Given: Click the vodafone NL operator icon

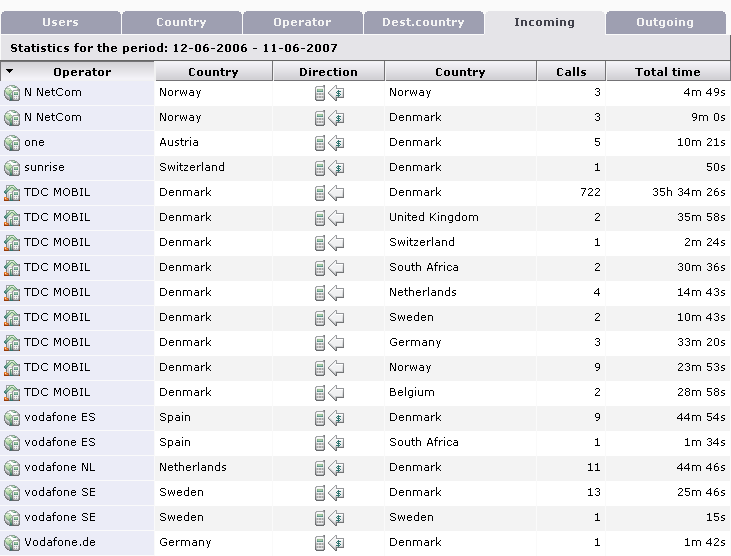Looking at the screenshot, I should coord(12,468).
